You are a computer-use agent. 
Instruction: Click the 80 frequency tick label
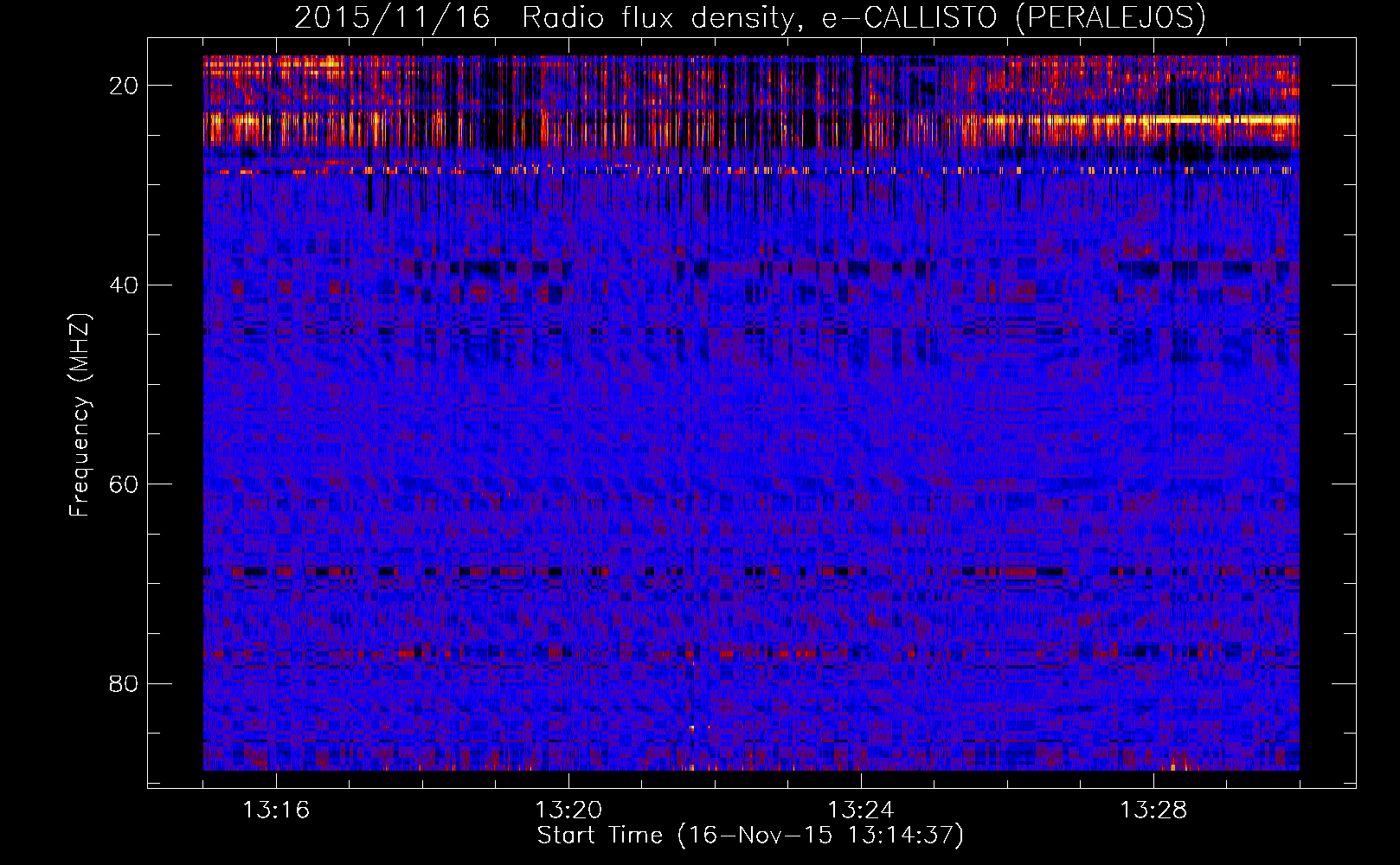click(x=125, y=683)
